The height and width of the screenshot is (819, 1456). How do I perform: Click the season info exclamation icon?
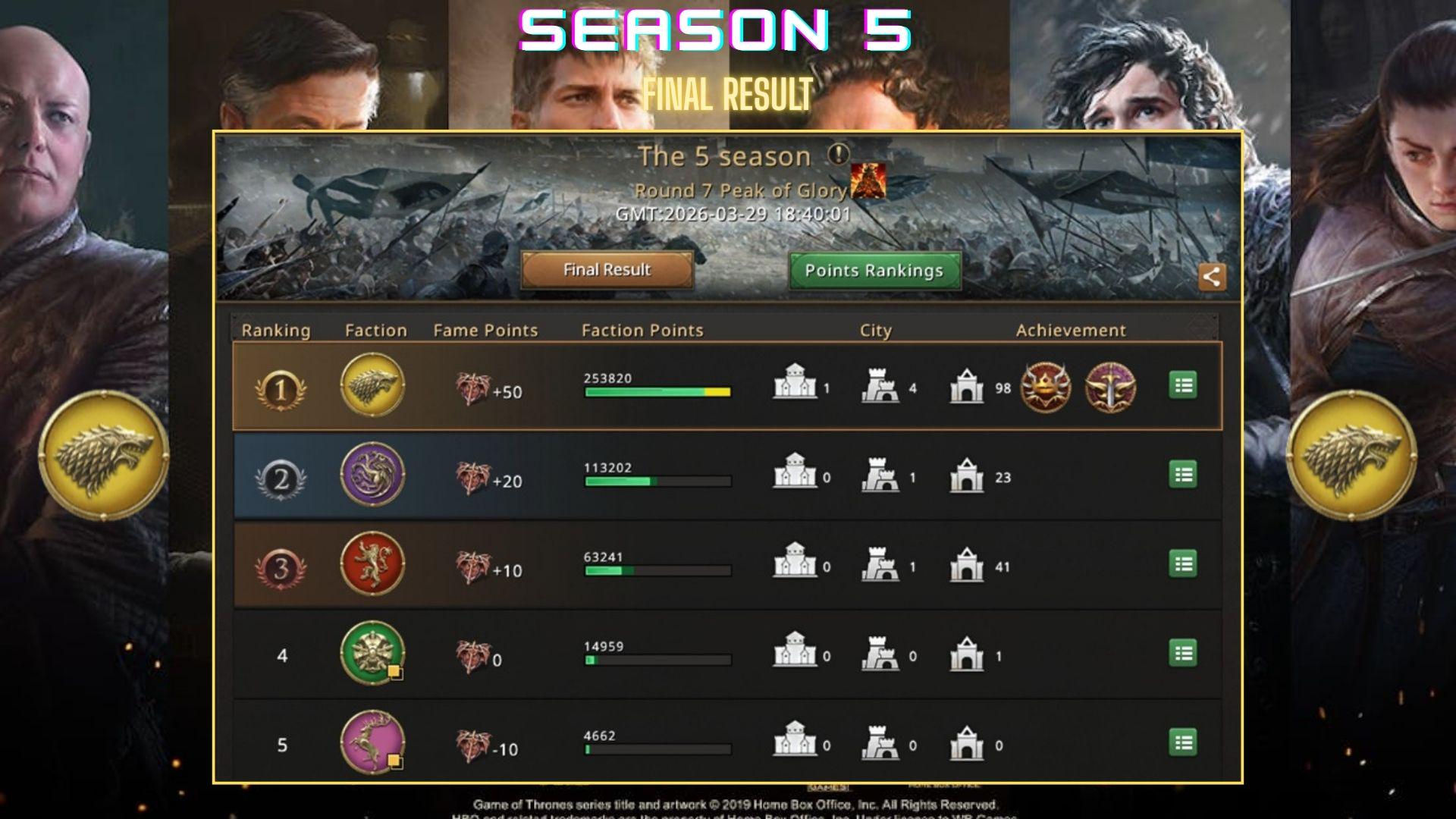click(x=838, y=155)
